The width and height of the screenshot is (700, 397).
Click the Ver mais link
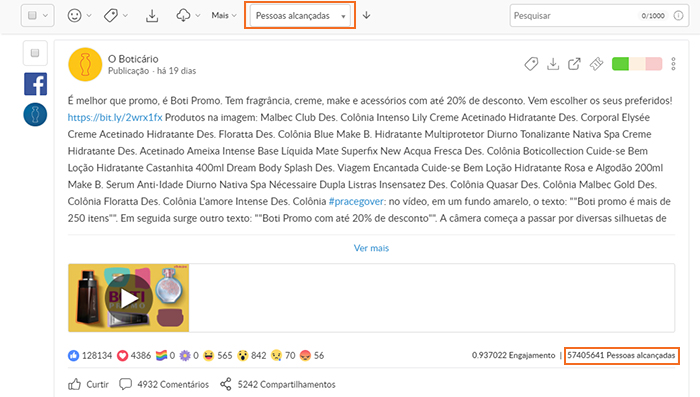tap(371, 248)
